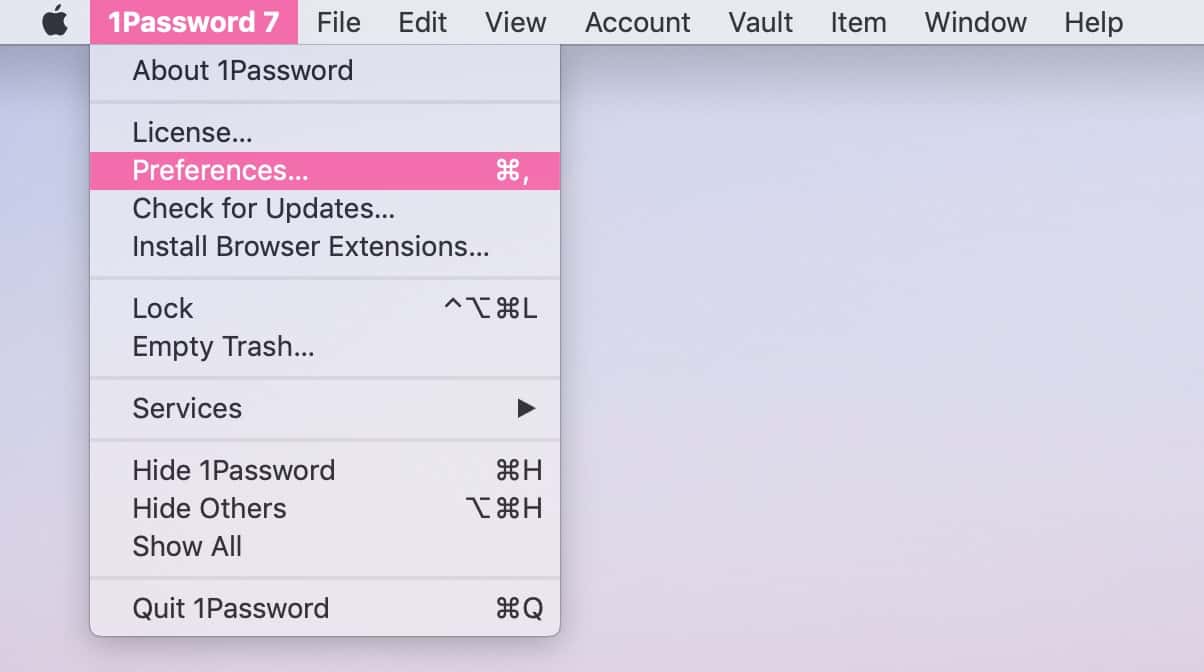Lock 1Password via the Lock entry
Viewport: 1204px width, 672px height.
[325, 308]
